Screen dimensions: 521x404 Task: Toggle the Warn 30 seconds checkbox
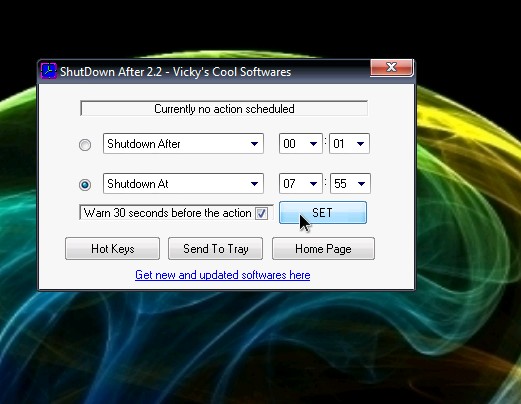point(261,213)
